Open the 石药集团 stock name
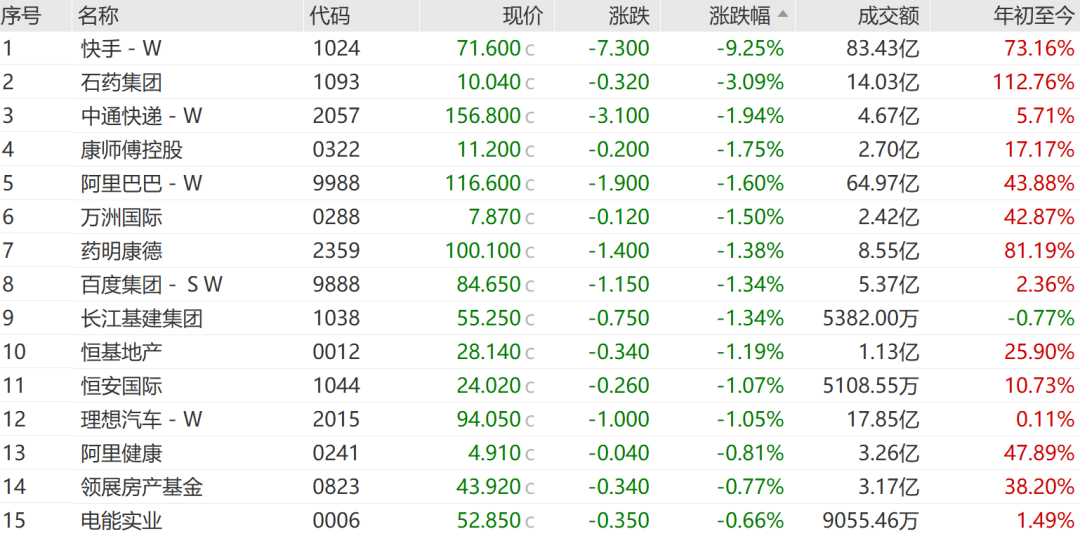This screenshot has width=1080, height=534. tap(121, 83)
